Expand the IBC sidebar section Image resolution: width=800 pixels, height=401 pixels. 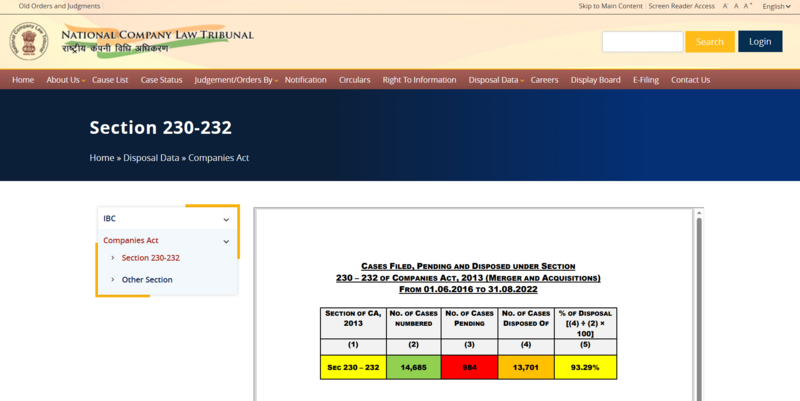pyautogui.click(x=167, y=218)
